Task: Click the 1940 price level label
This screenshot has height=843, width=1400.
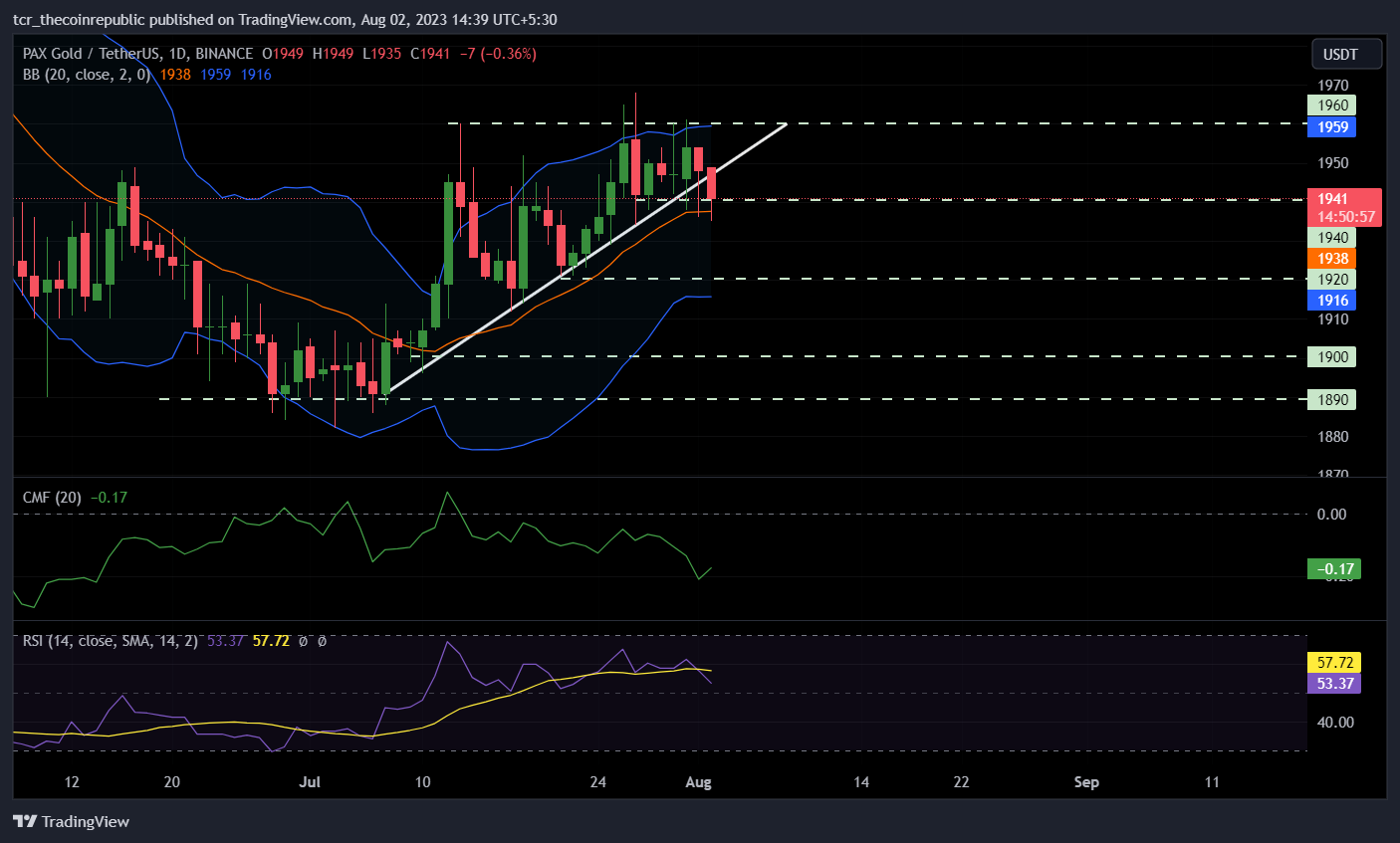Action: point(1332,237)
